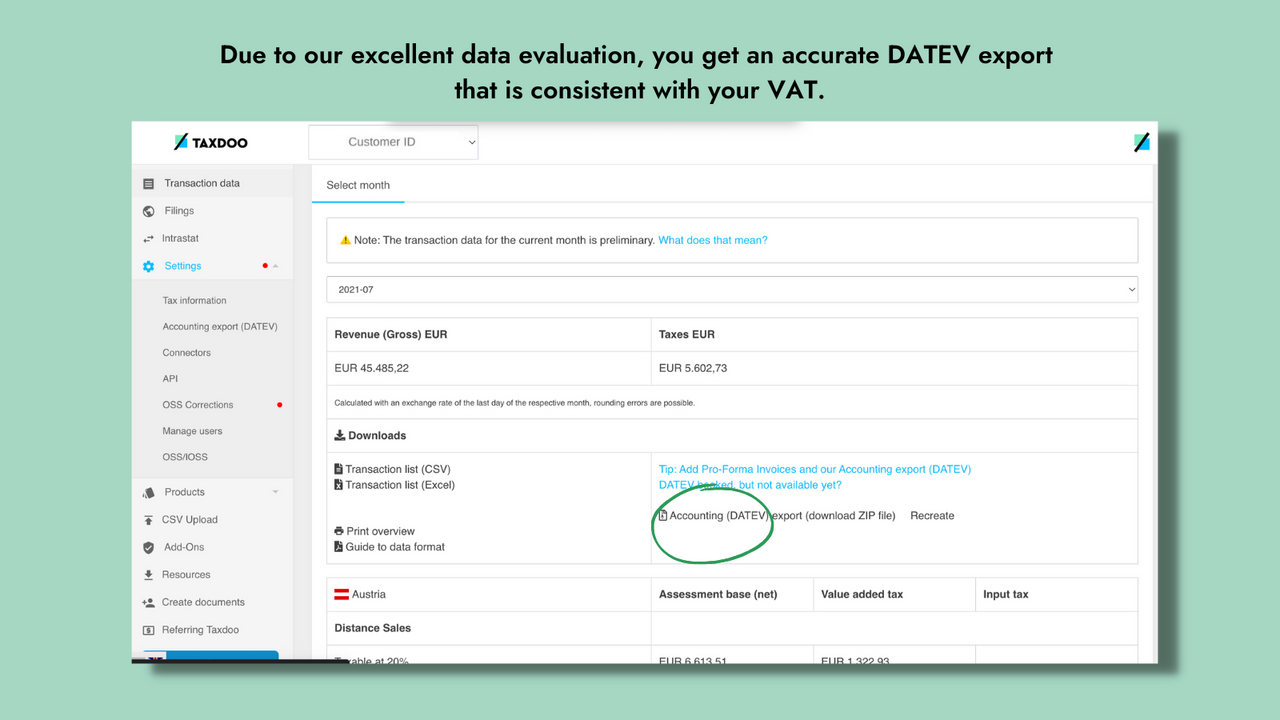Open the 2021-07 month selector
Screen dimensions: 1280x720
point(732,289)
